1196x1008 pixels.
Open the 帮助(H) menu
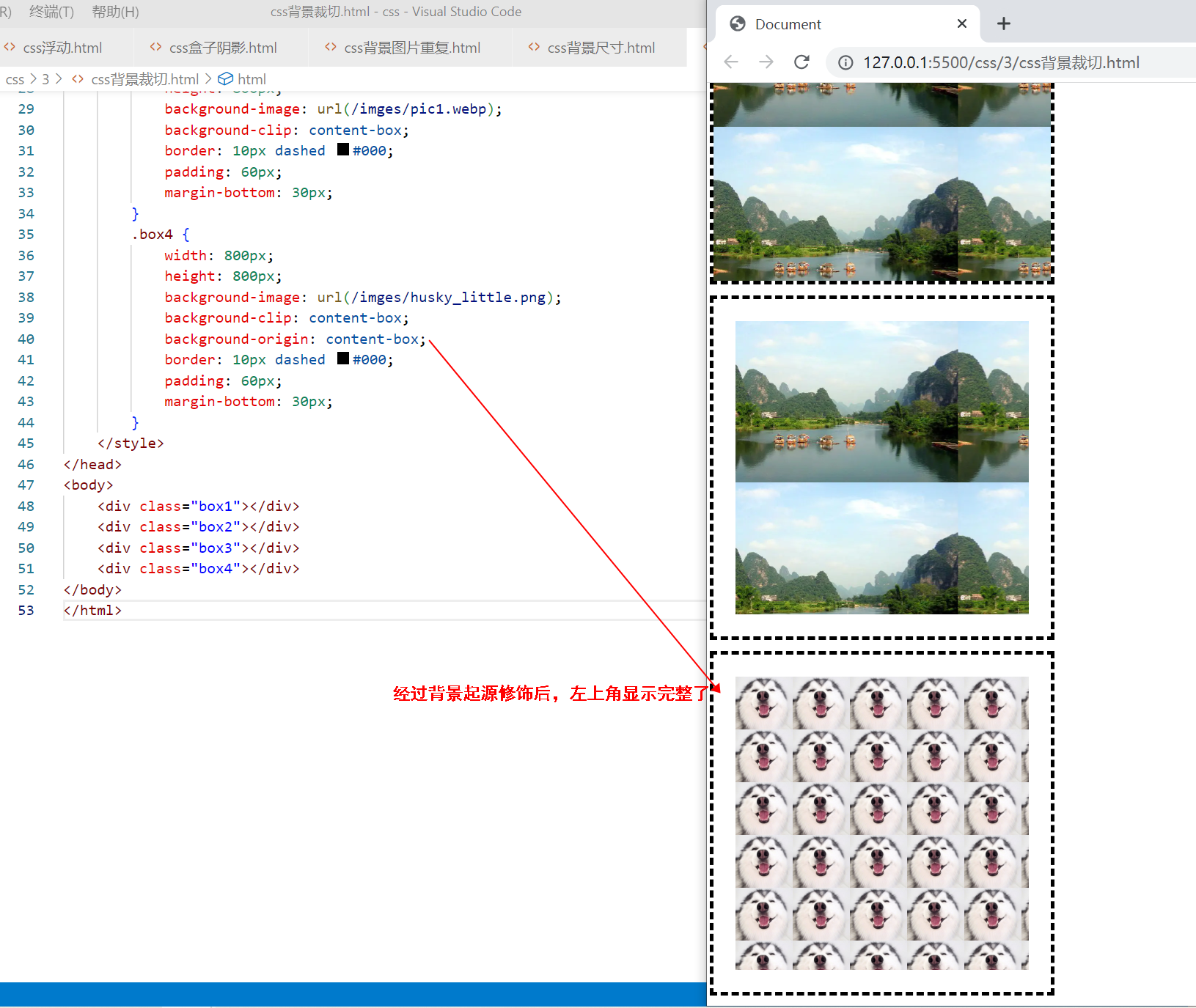click(x=115, y=12)
